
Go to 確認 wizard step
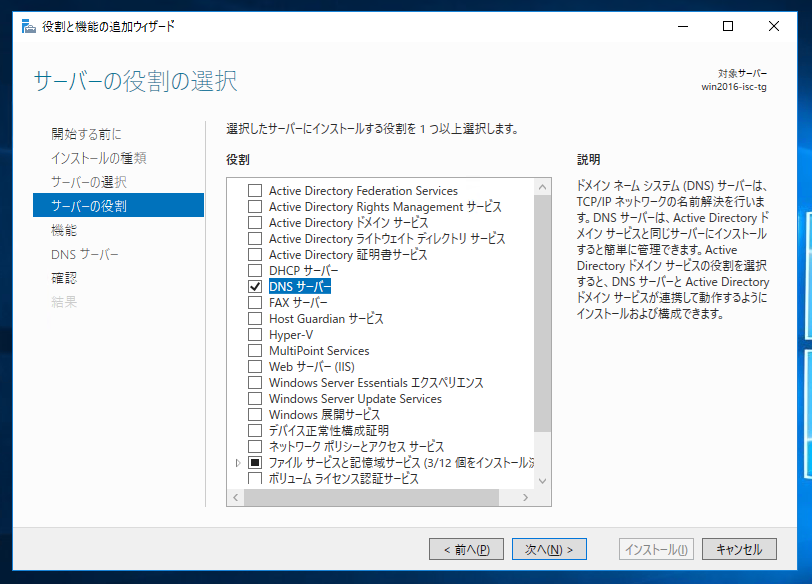[64, 278]
